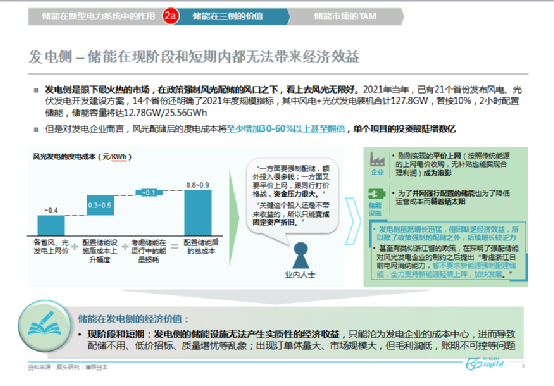Click the blue bordered conclusion text box

tap(448, 251)
